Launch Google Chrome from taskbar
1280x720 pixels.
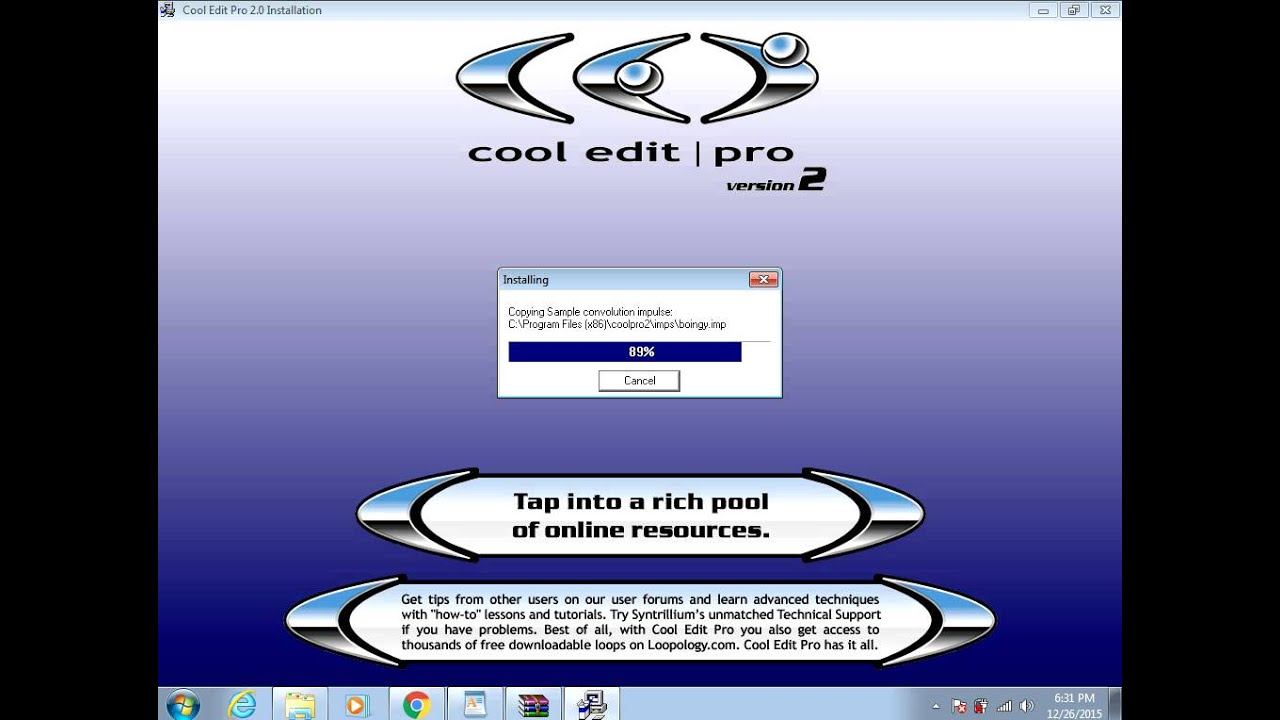pyautogui.click(x=416, y=705)
